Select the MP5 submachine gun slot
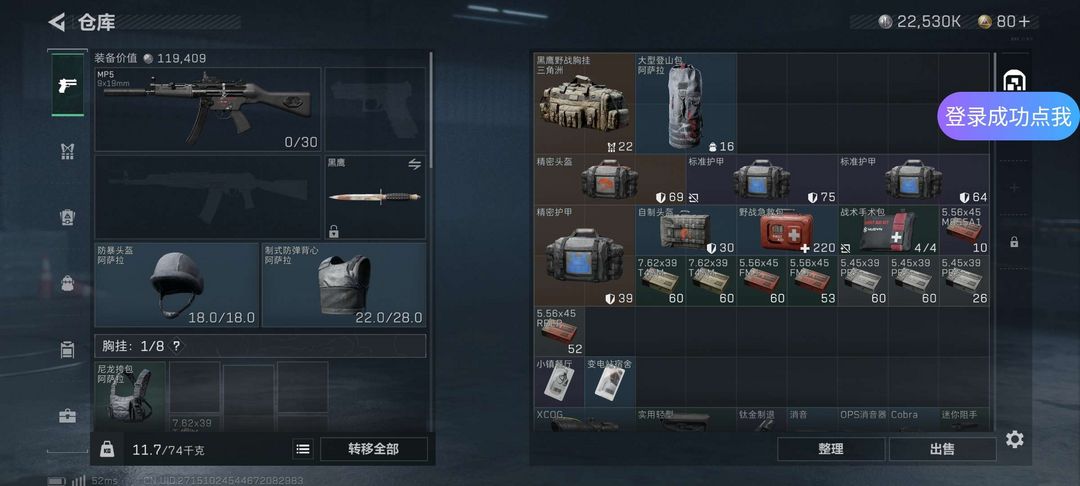This screenshot has width=1080, height=486. click(x=207, y=109)
